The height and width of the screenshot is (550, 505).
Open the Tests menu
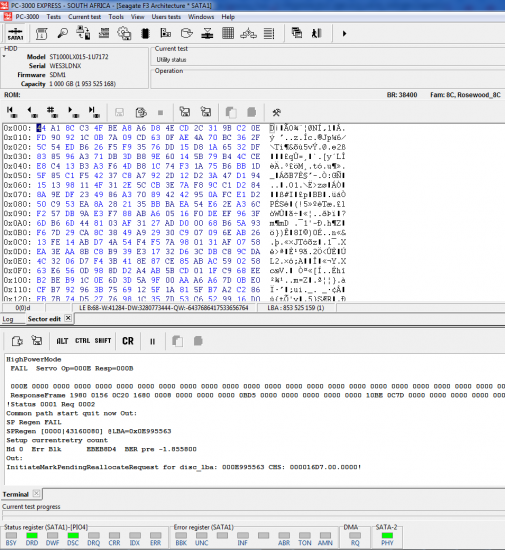coord(53,17)
